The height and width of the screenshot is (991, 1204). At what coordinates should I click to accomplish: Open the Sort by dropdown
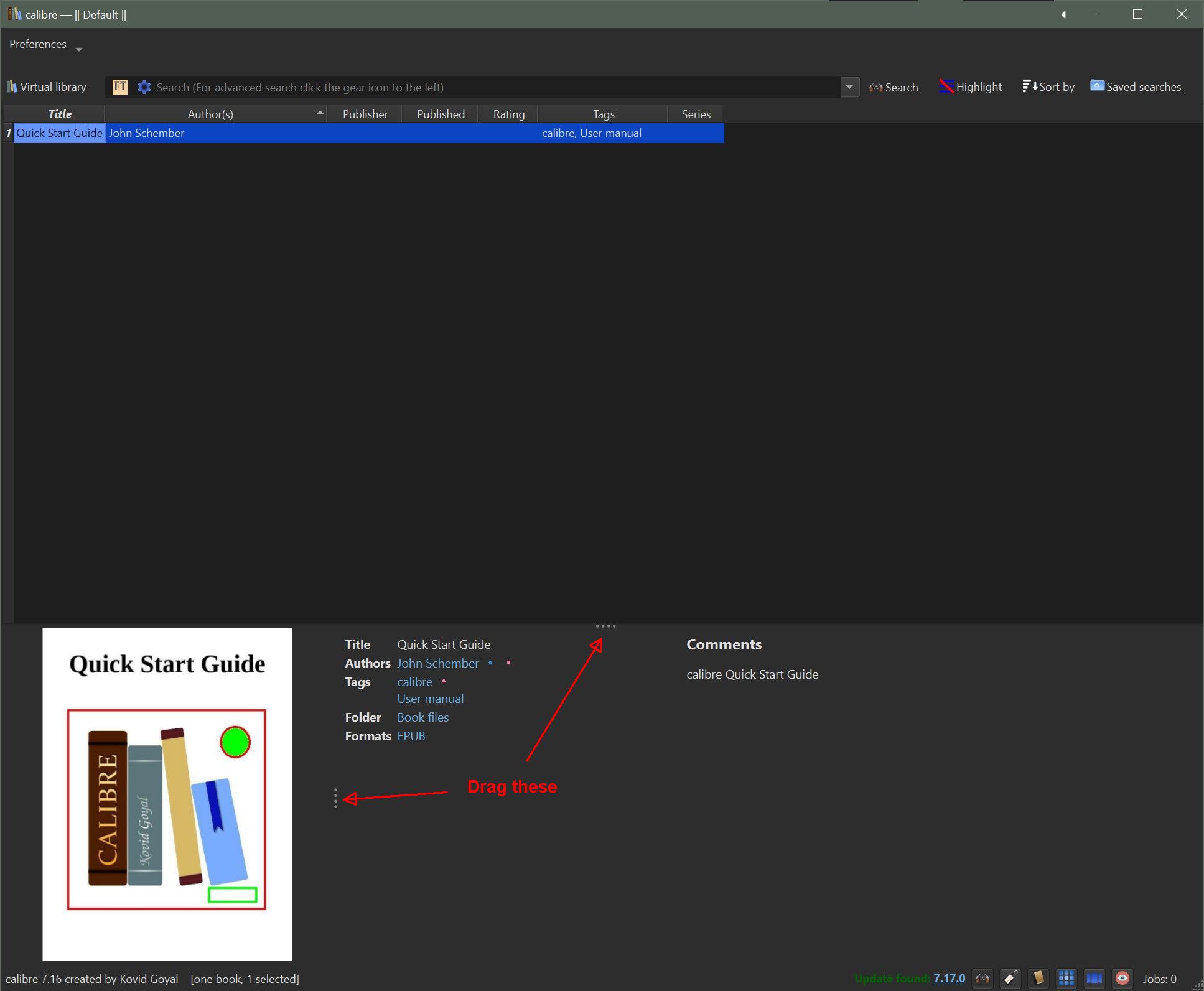(1048, 87)
